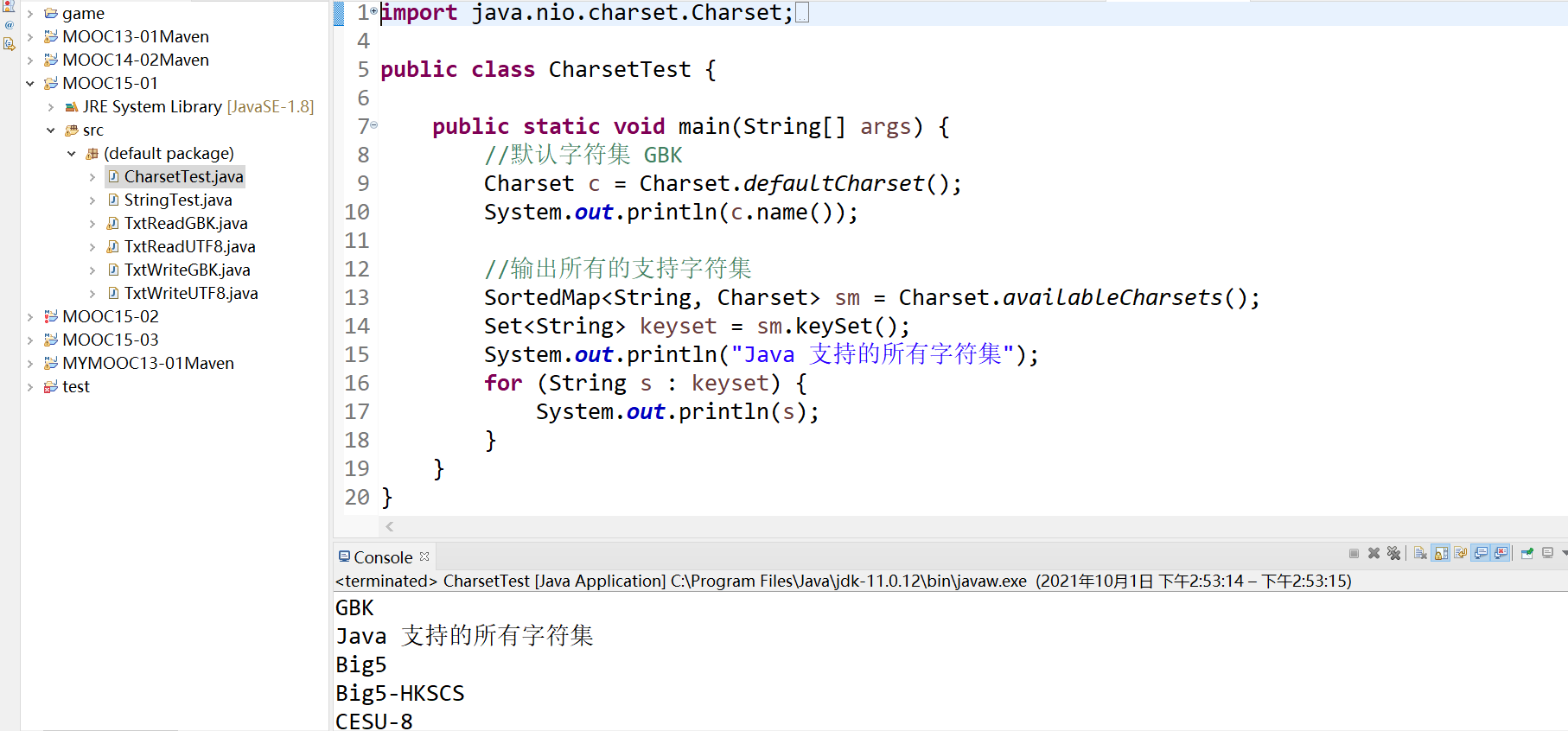
Task: Click the MOOC15-01 Java project icon
Action: [x=51, y=84]
